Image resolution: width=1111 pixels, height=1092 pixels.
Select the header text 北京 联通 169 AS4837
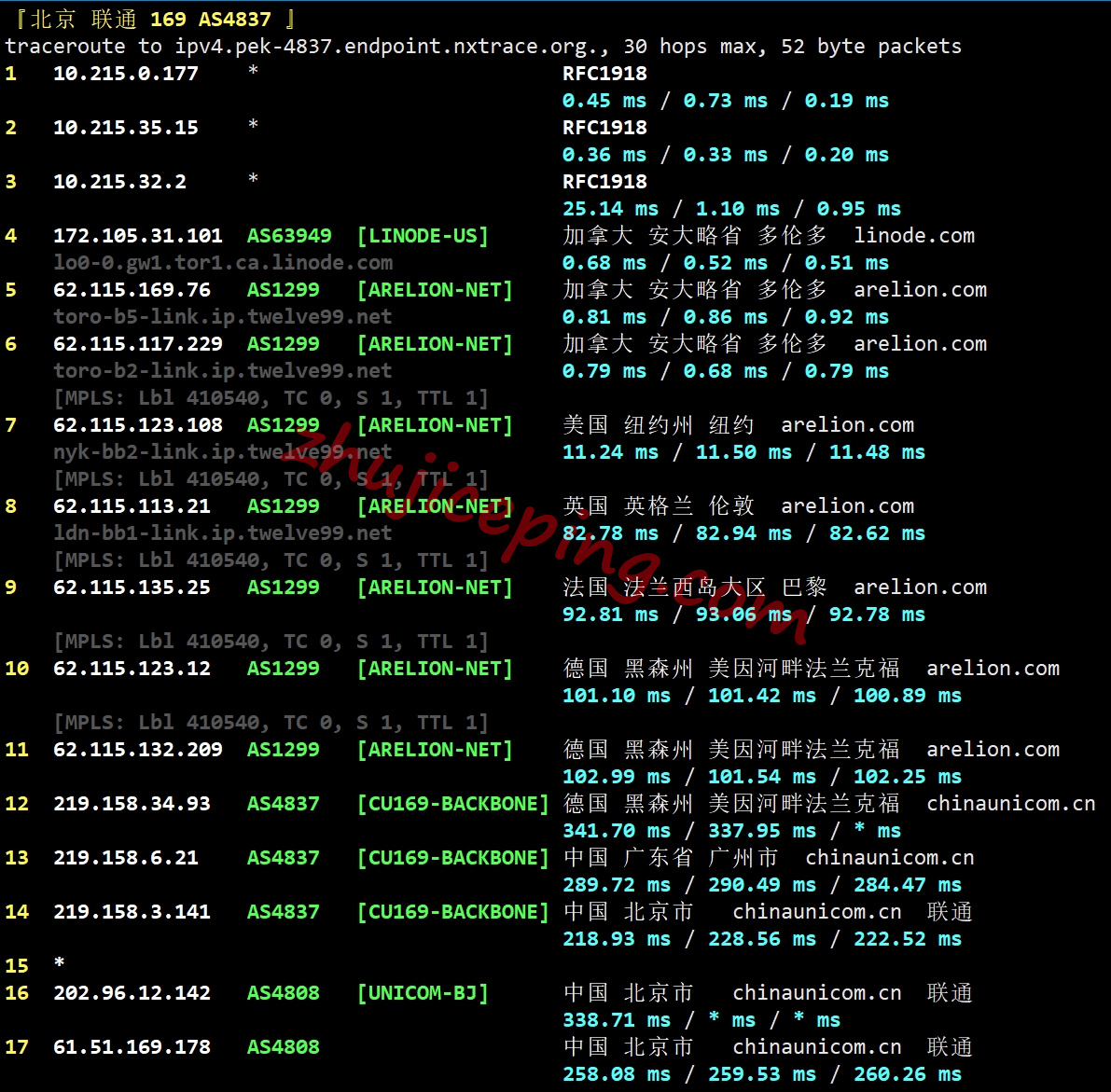tap(151, 20)
